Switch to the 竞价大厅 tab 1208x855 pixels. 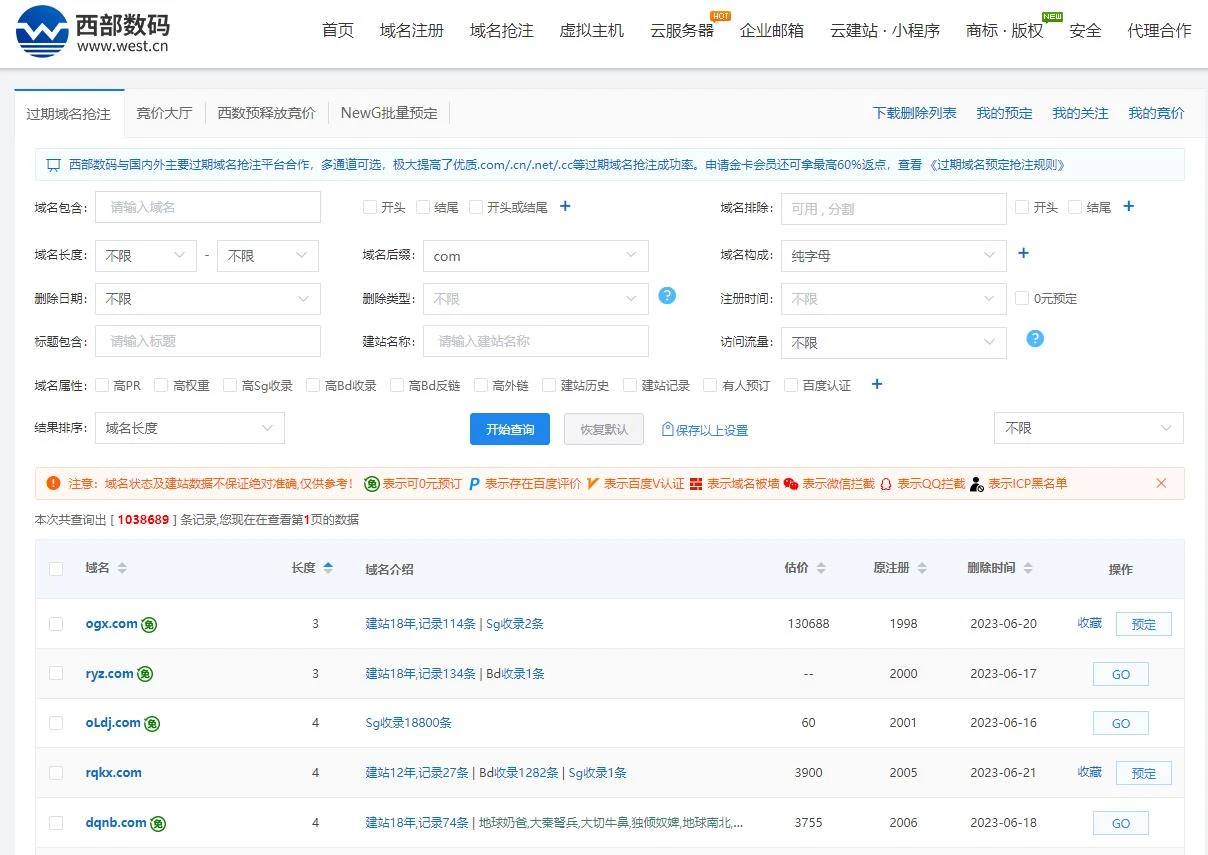(x=164, y=113)
